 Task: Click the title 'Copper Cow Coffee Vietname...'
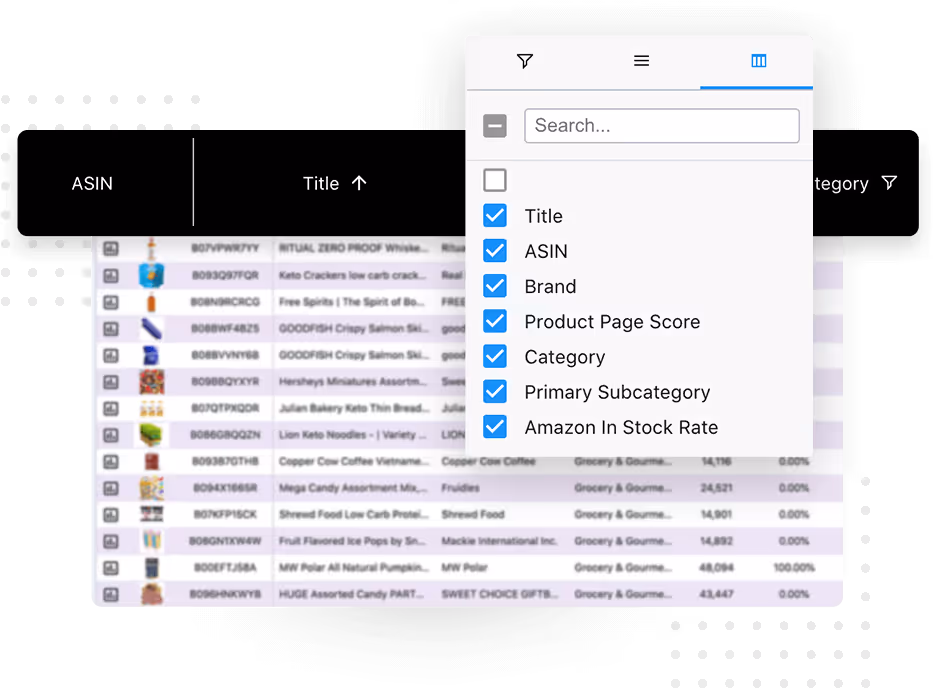point(353,462)
